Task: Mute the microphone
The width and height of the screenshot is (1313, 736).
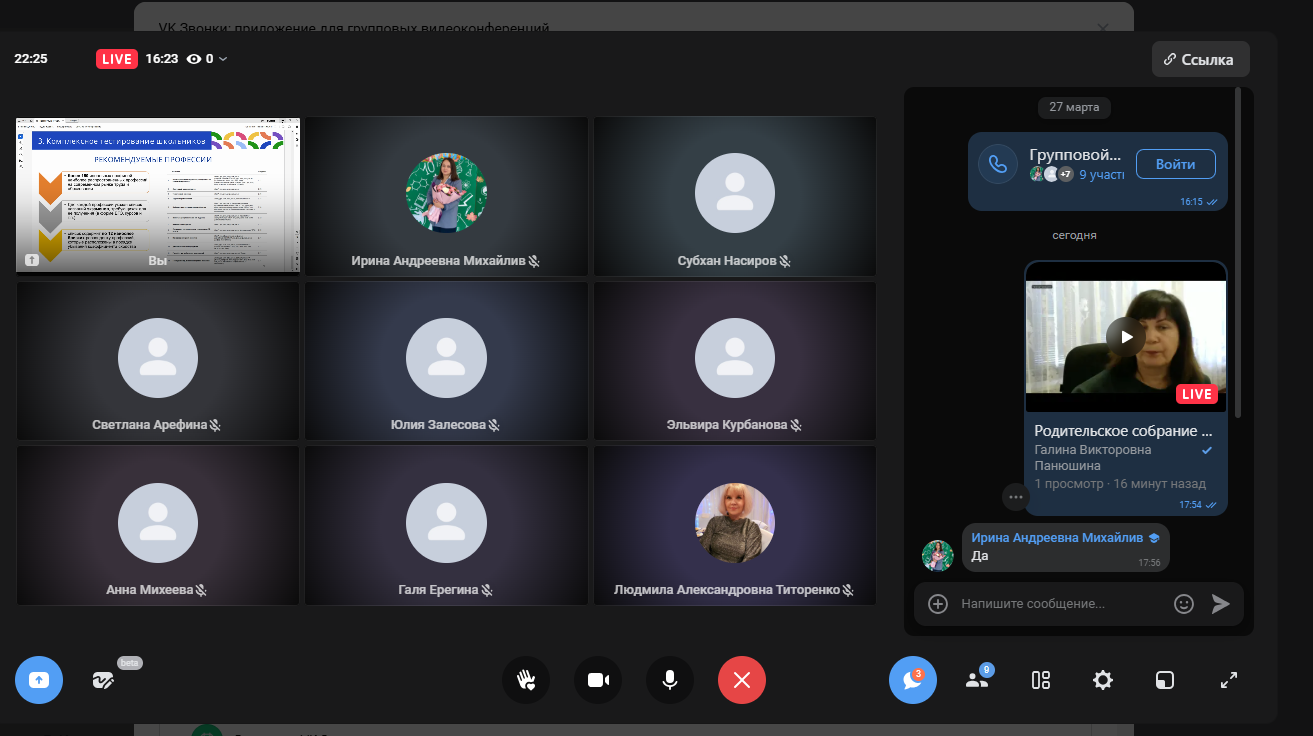Action: (670, 680)
